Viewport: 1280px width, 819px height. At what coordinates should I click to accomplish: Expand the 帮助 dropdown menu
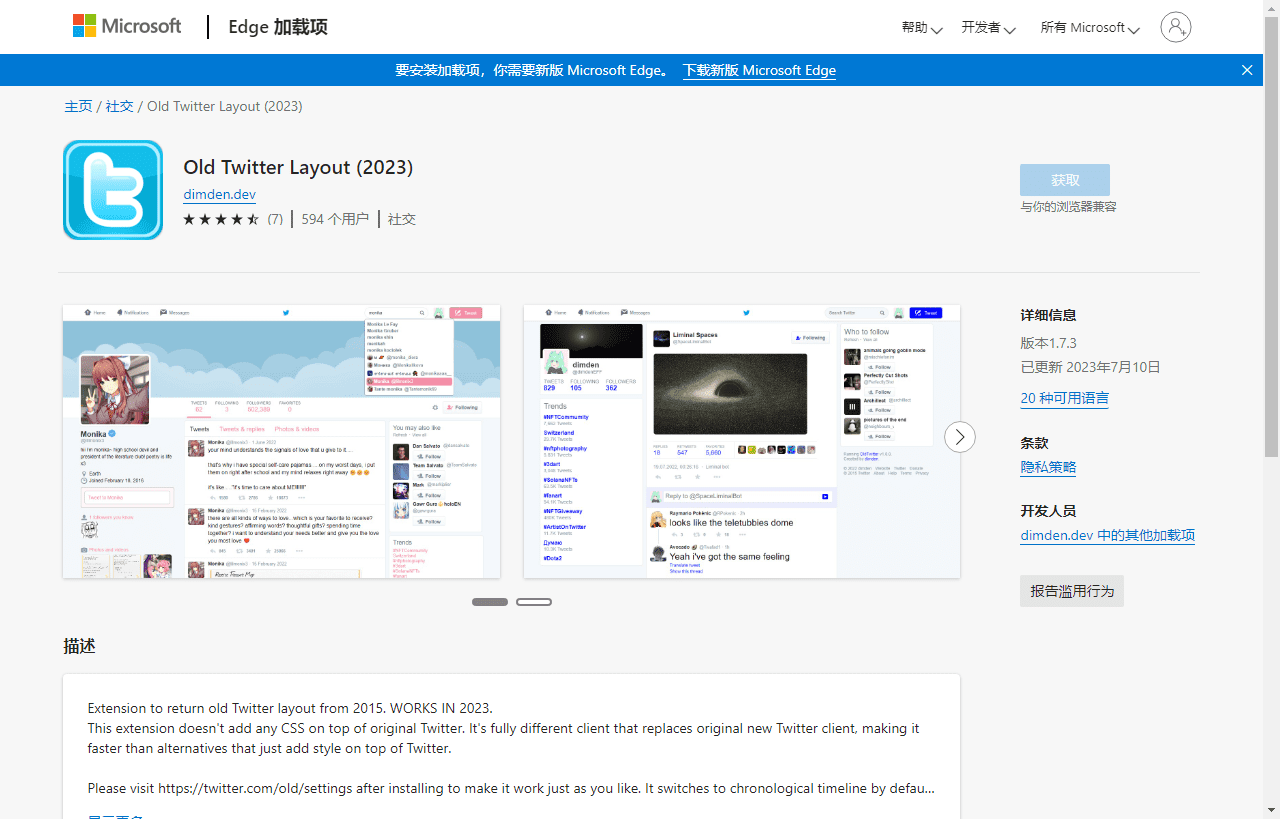tap(920, 27)
